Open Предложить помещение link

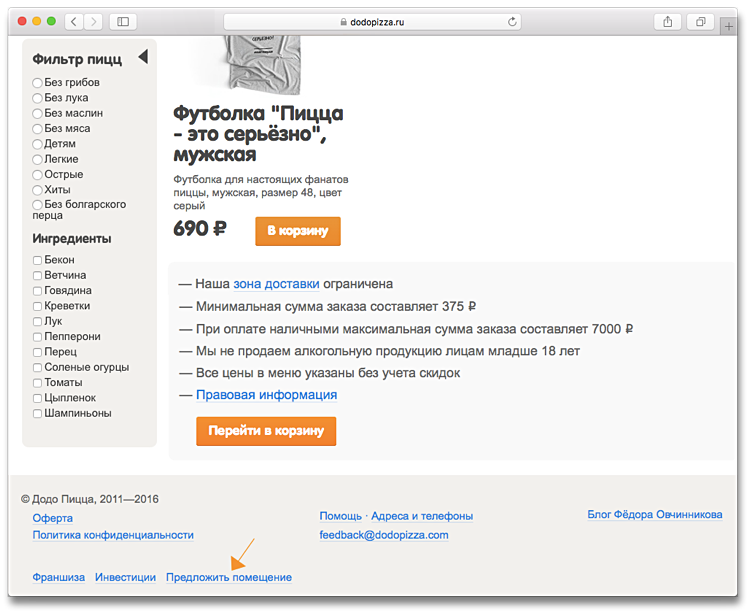coord(229,578)
